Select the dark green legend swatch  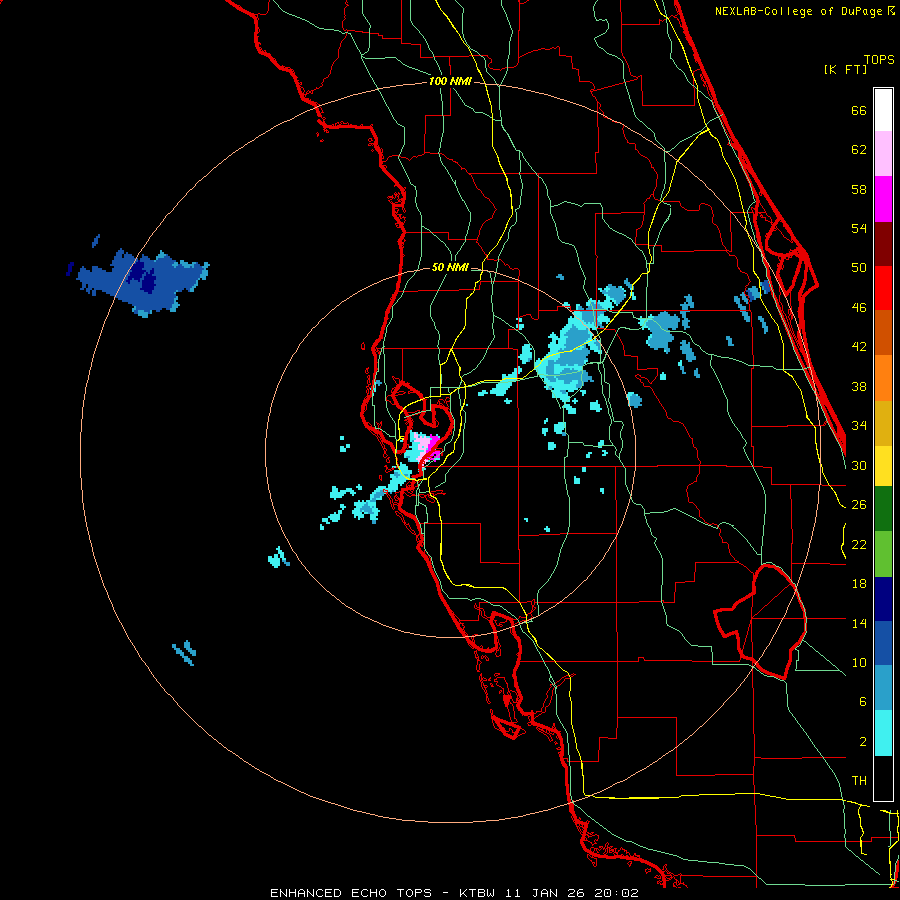pos(883,509)
